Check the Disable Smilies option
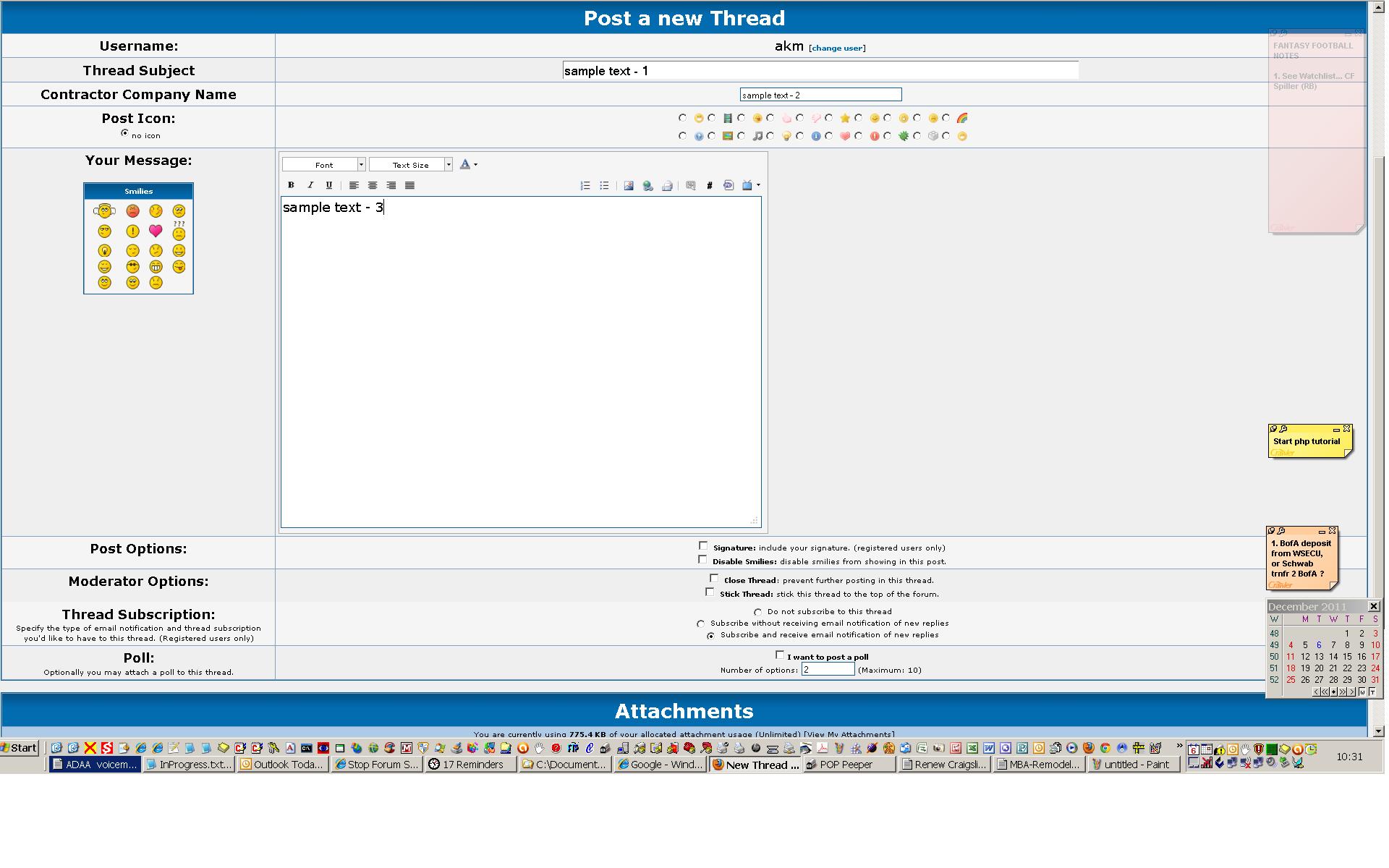Screen dimensions: 1389x868 point(702,559)
